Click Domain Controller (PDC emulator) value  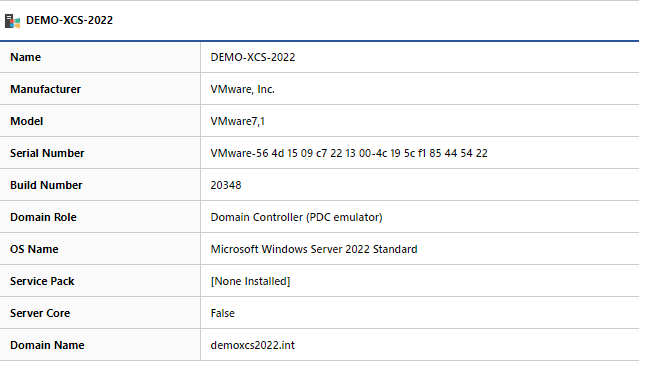click(296, 217)
